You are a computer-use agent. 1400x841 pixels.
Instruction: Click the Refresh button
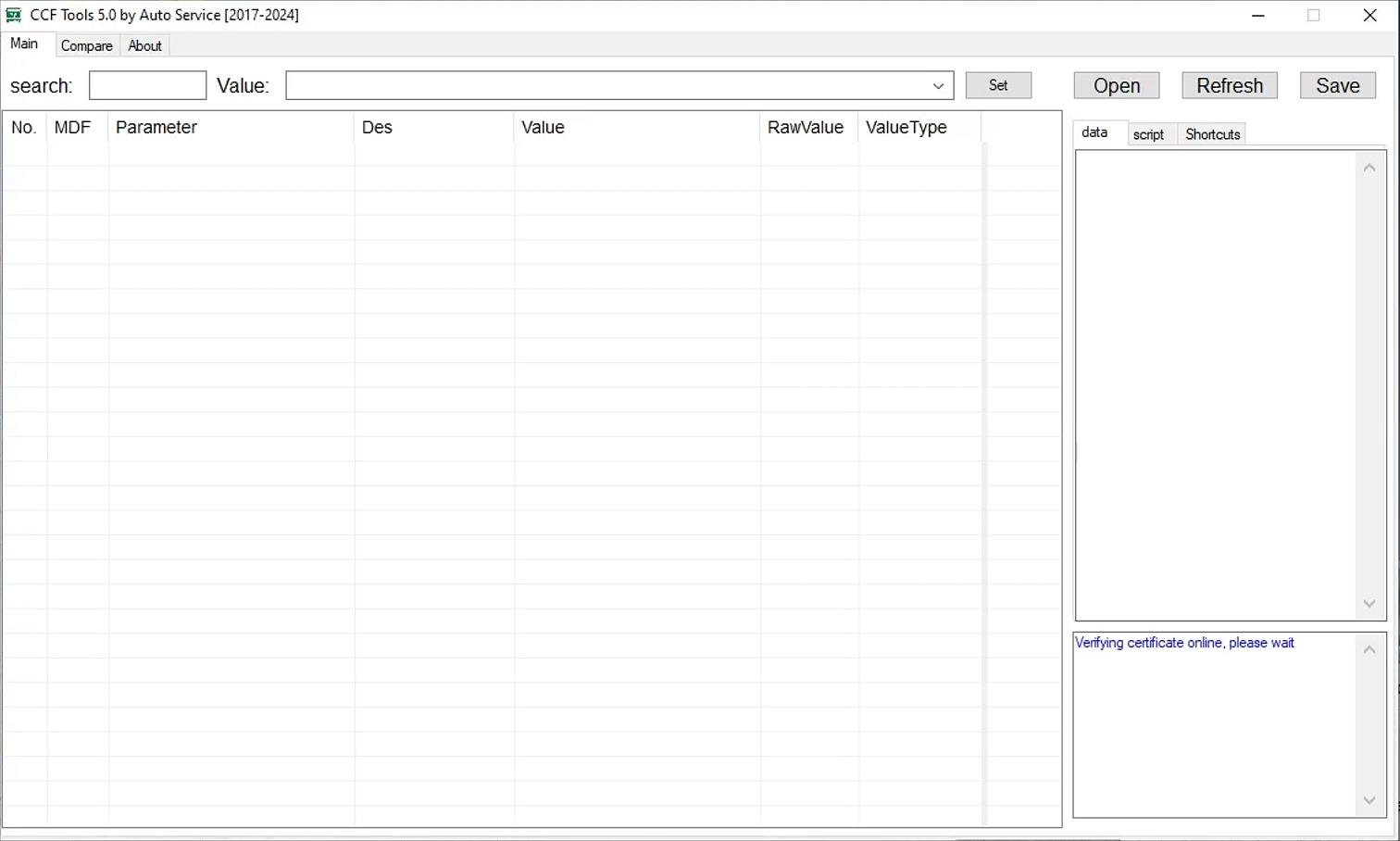click(x=1230, y=85)
